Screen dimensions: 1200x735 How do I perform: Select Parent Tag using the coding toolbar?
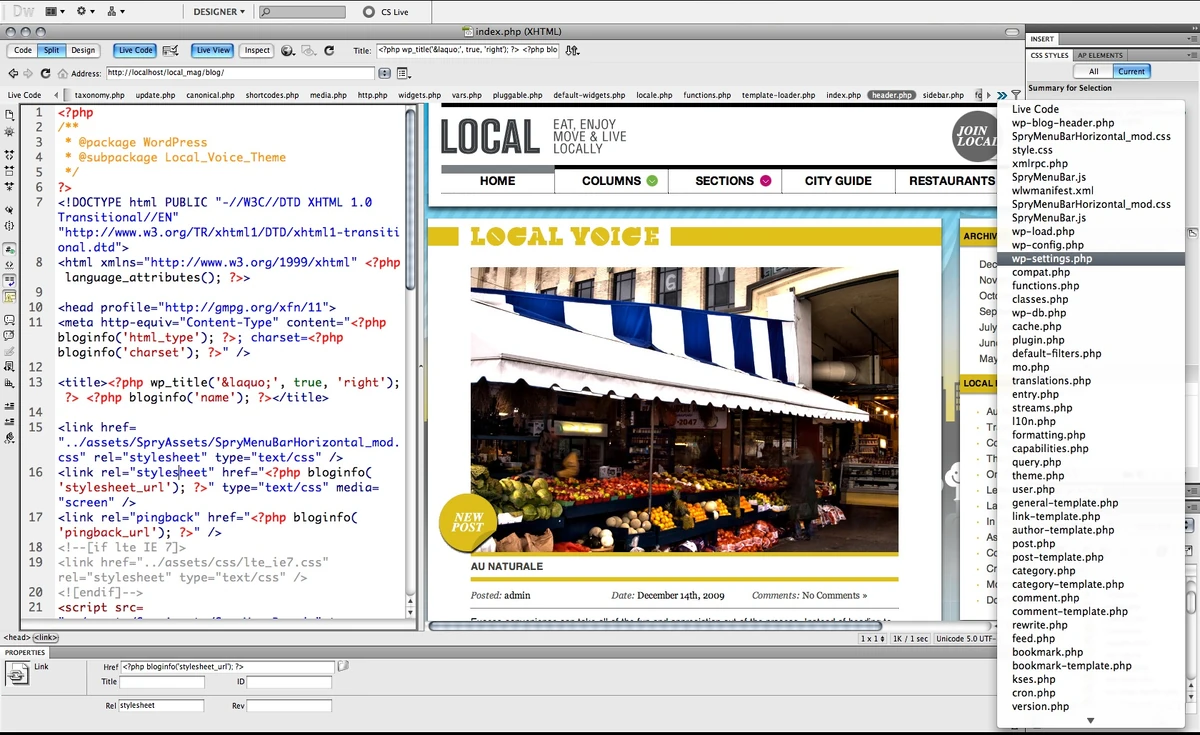8,208
